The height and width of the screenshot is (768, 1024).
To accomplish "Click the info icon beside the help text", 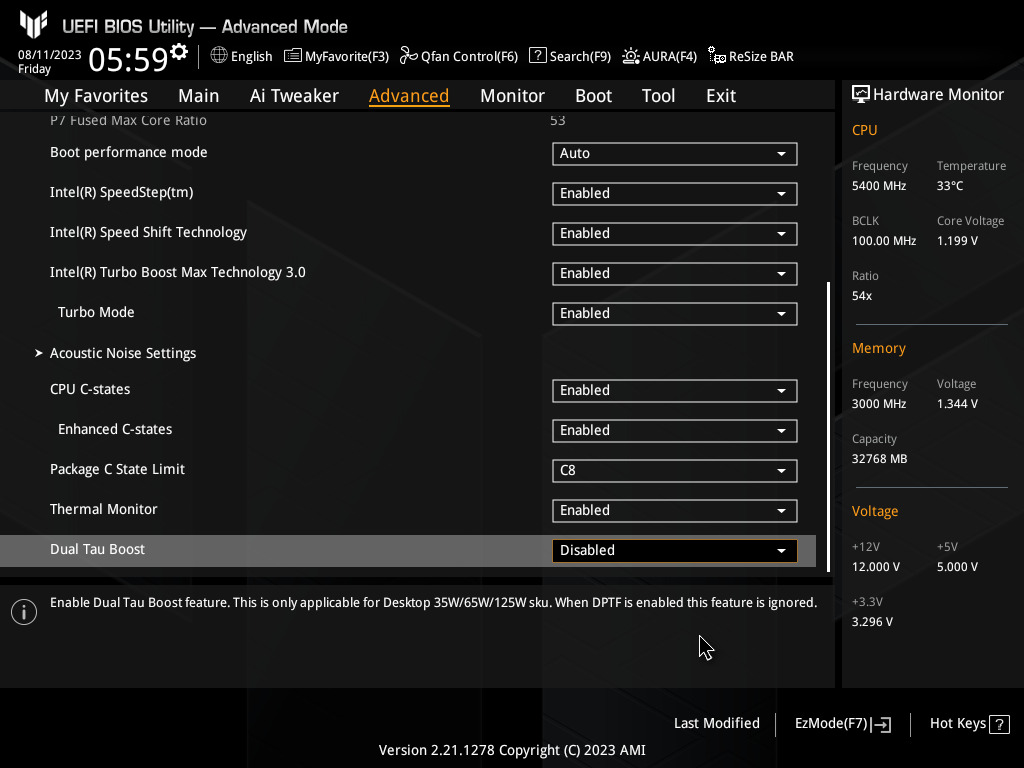I will [24, 612].
